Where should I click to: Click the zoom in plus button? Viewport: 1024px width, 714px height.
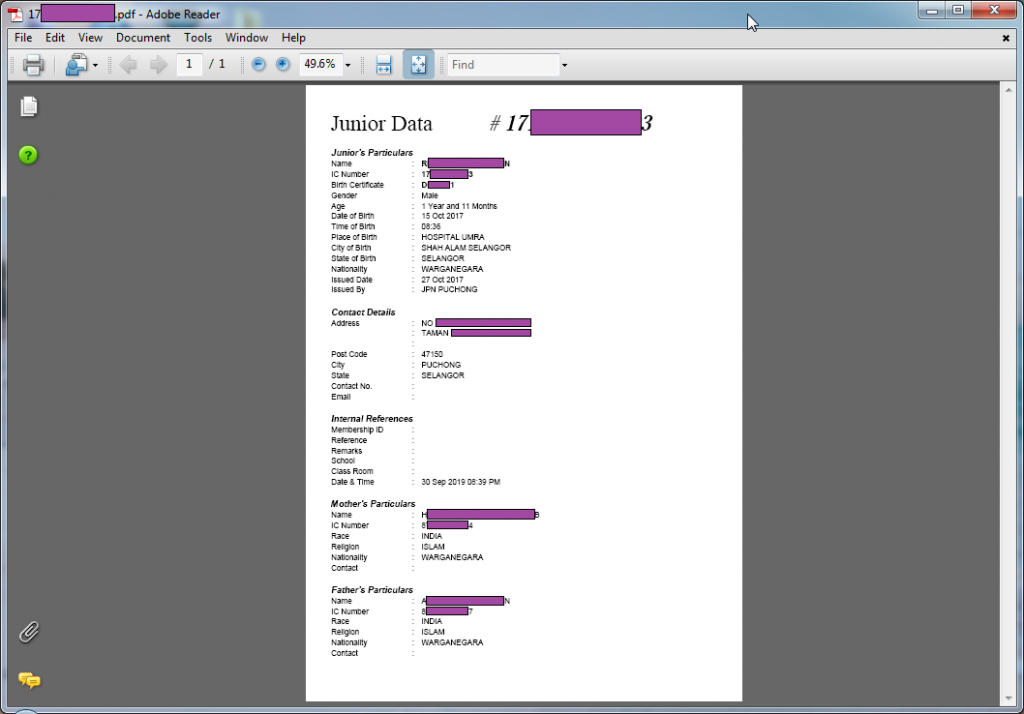coord(283,65)
